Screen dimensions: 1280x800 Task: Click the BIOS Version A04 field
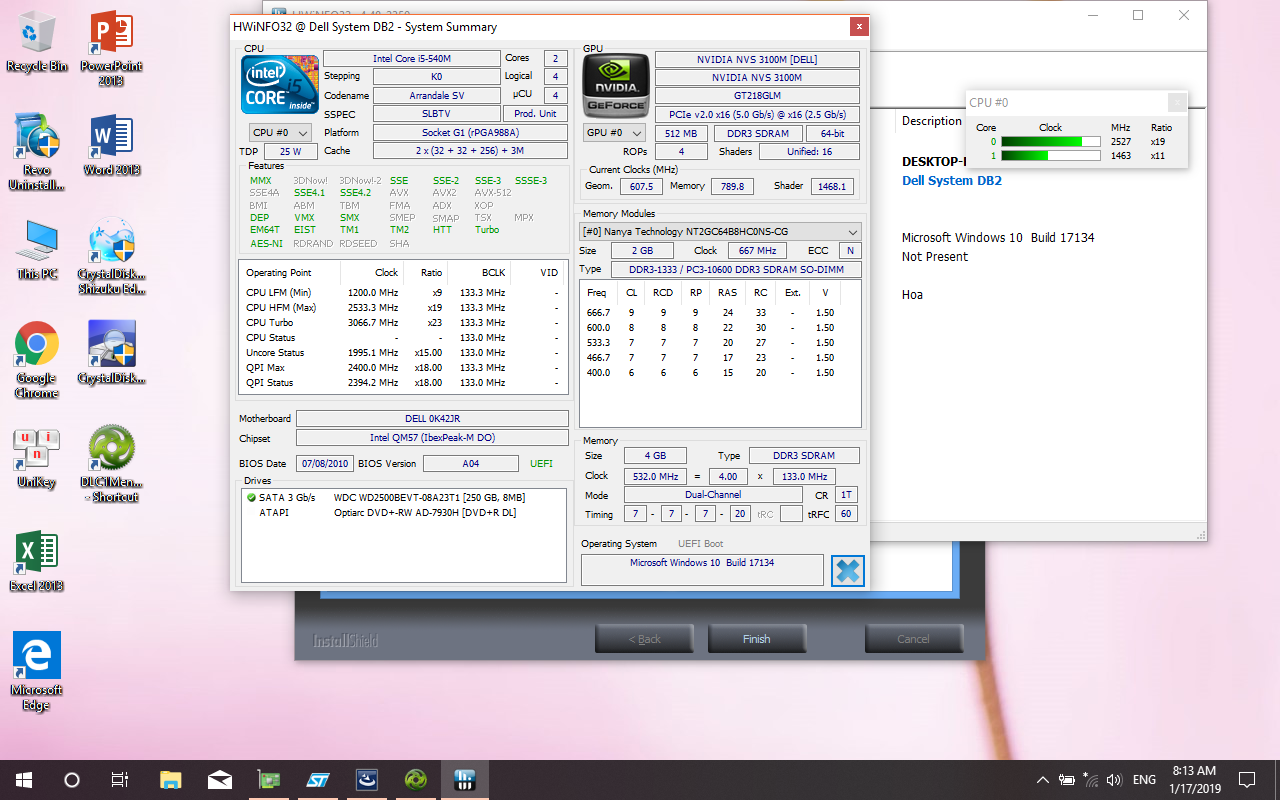click(x=470, y=463)
